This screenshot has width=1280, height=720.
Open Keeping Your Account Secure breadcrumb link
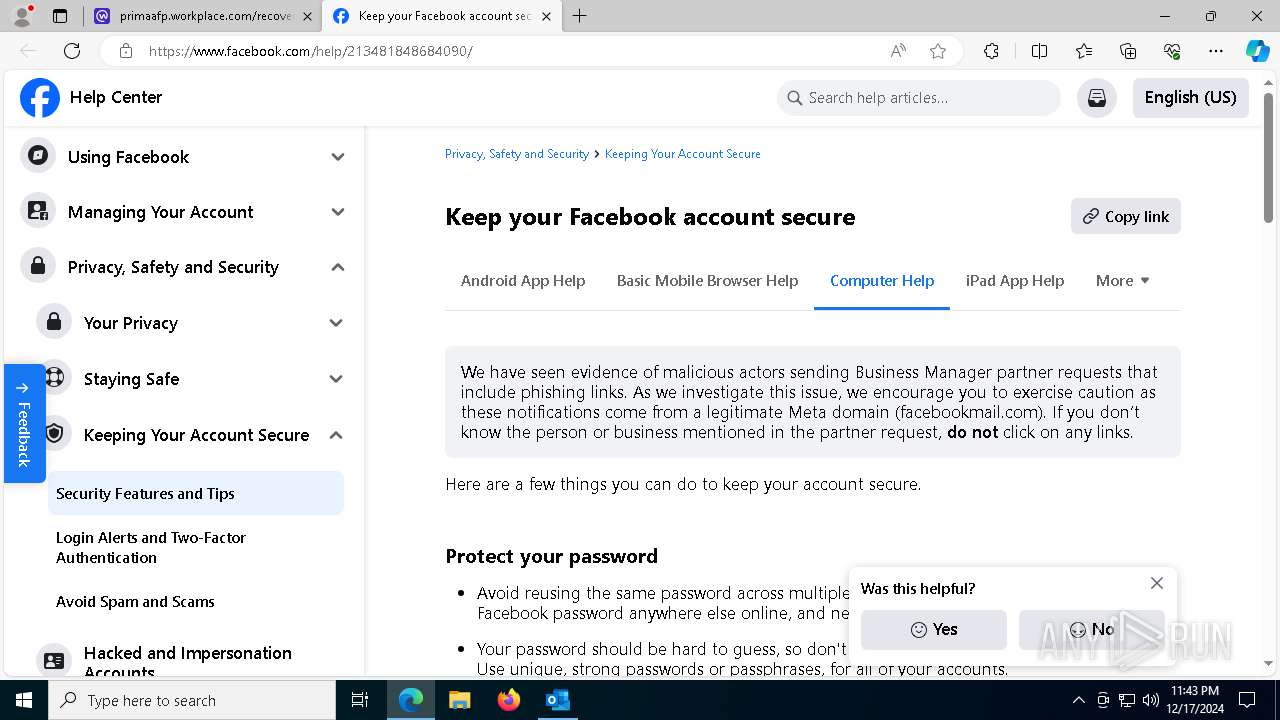[x=683, y=154]
